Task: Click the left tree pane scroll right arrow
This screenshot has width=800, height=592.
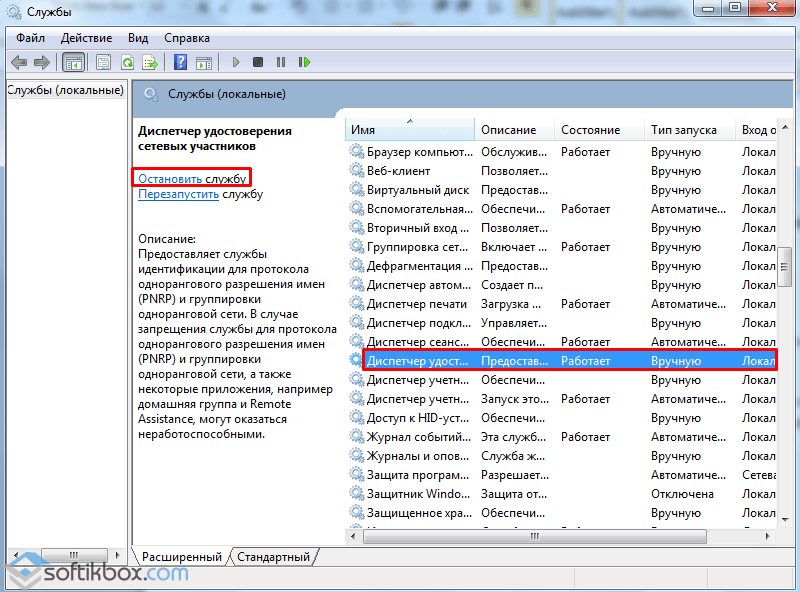Action: (118, 555)
